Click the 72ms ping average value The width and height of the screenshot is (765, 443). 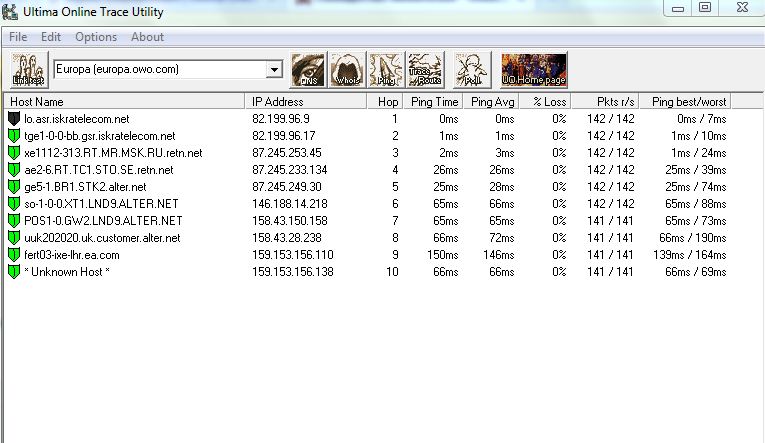[x=502, y=238]
